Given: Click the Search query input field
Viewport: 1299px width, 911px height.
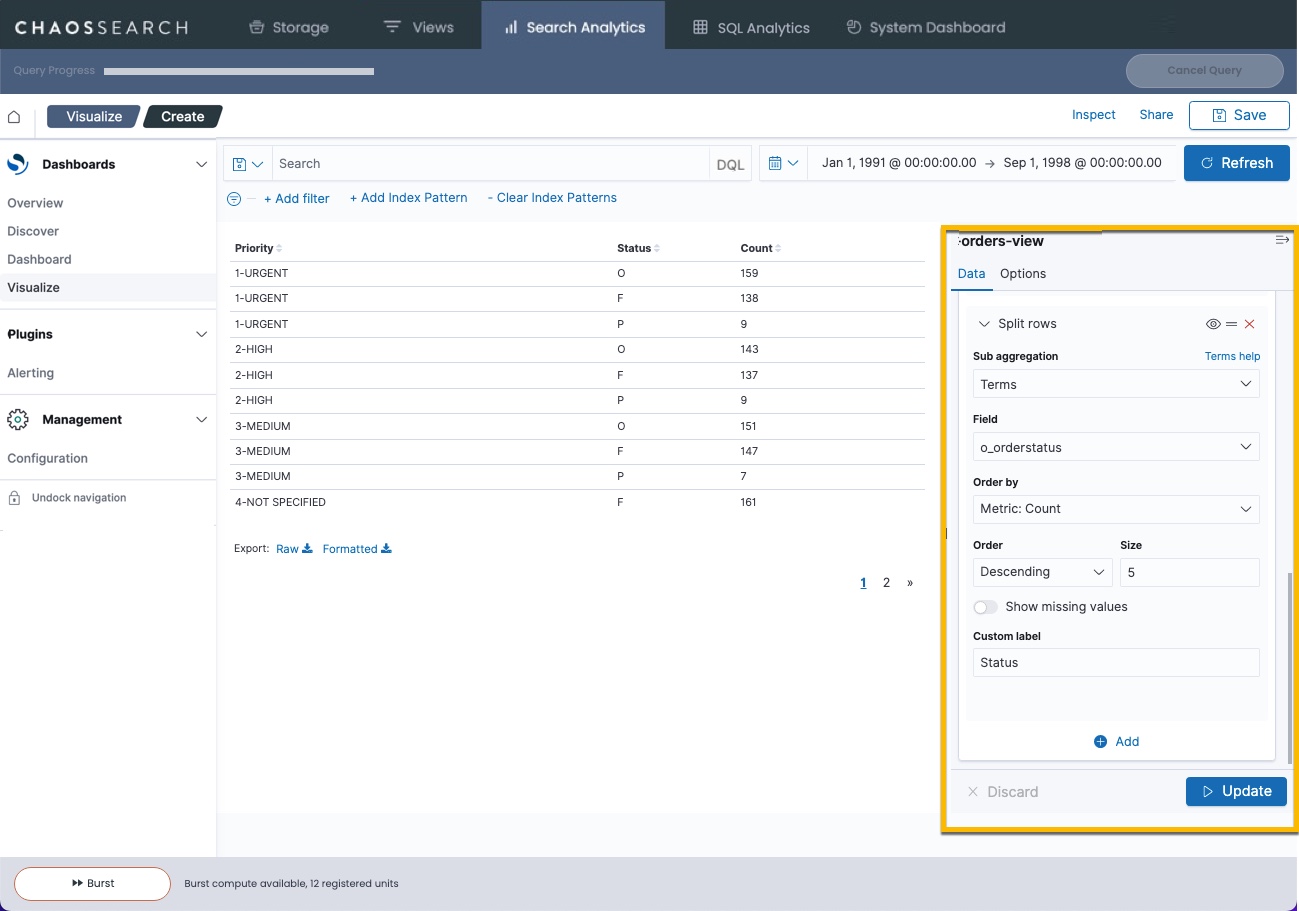Looking at the screenshot, I should click(491, 164).
